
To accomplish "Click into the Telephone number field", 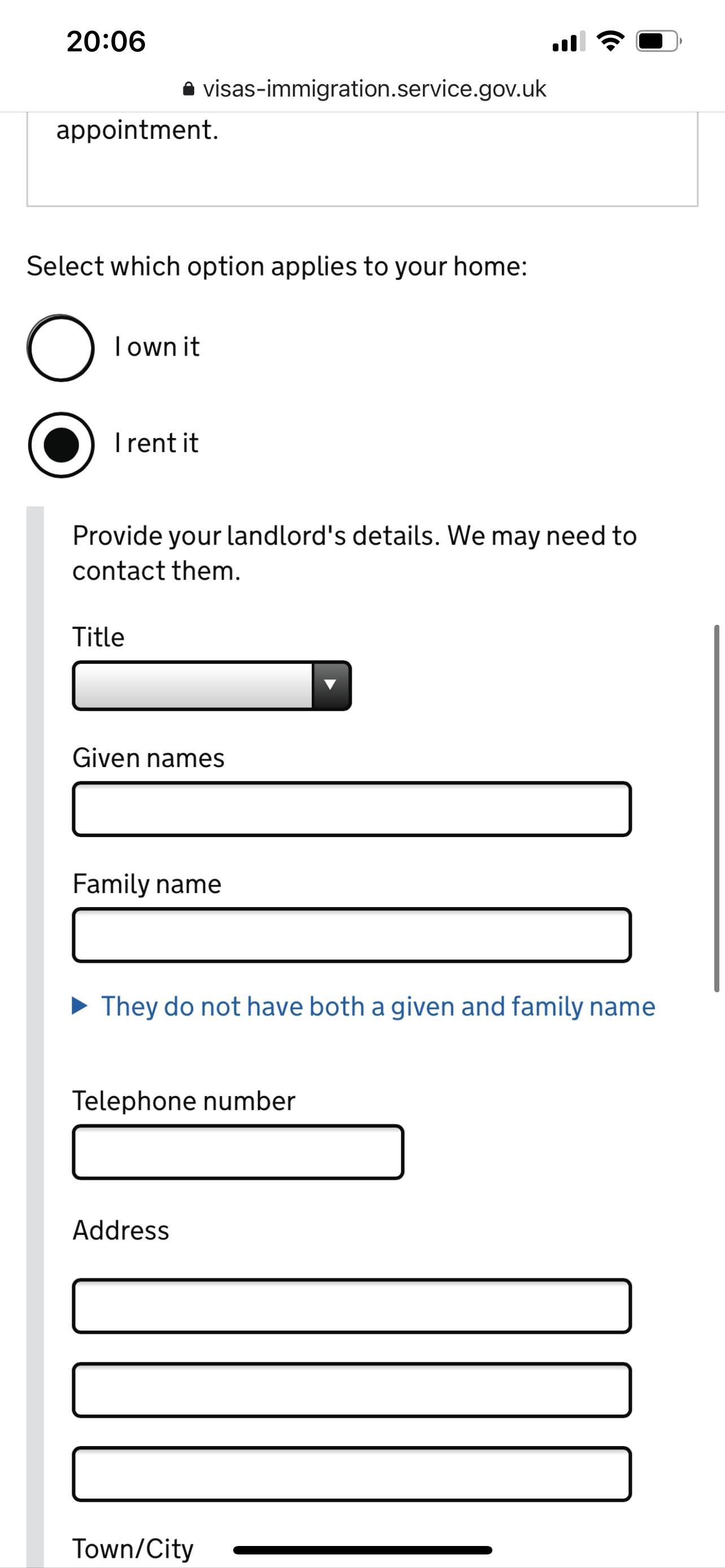I will 238,1151.
